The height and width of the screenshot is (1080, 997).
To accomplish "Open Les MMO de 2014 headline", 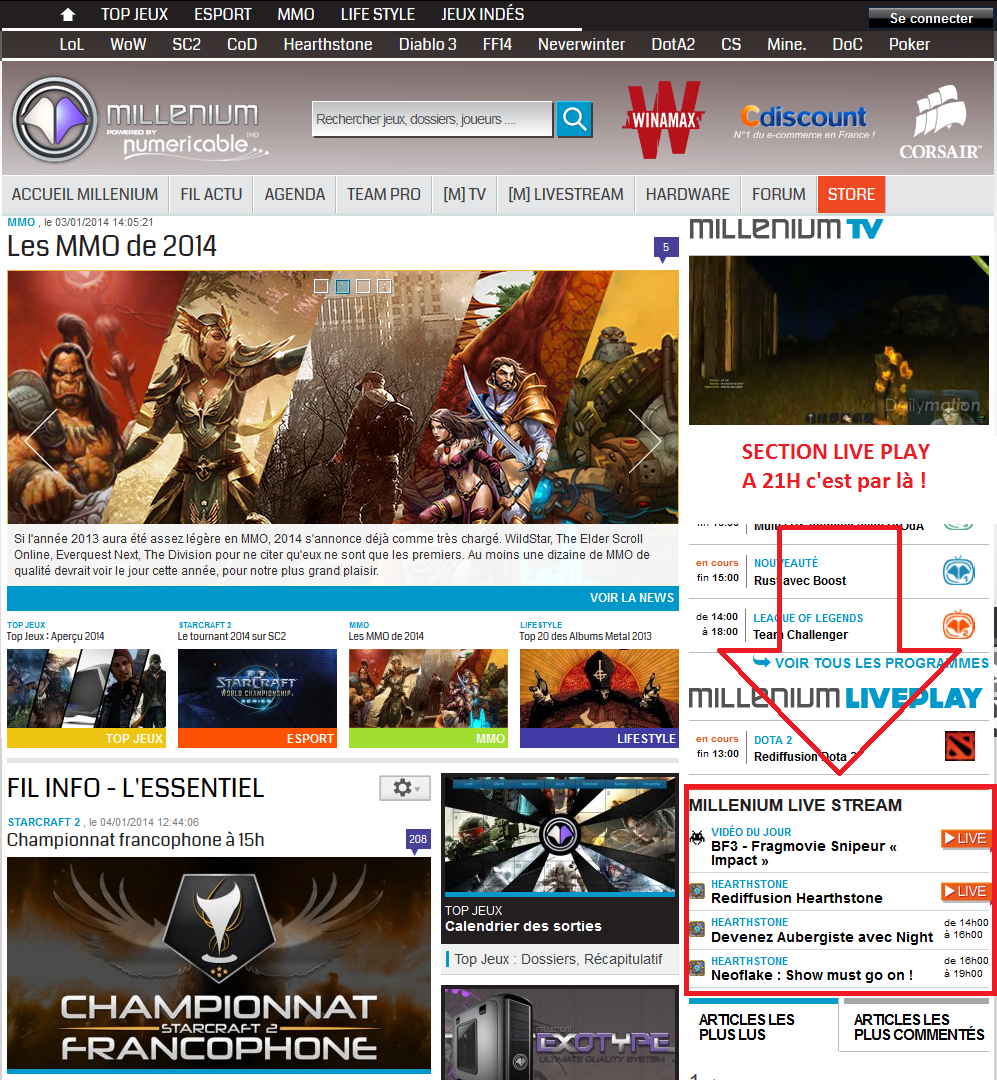I will point(112,246).
